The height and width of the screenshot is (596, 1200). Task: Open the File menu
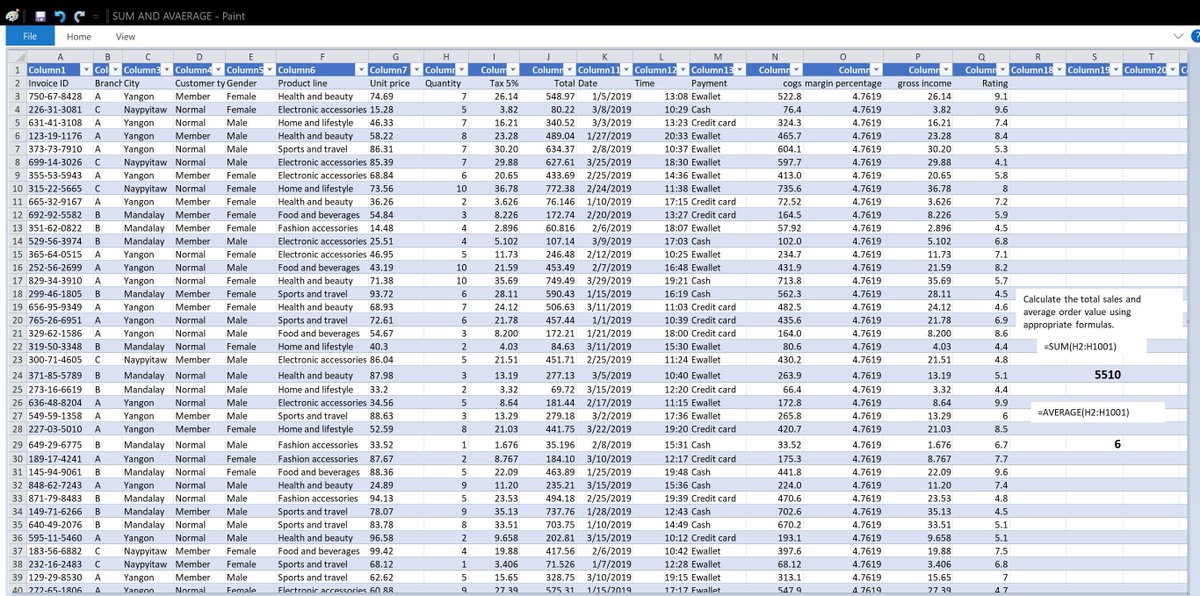30,35
